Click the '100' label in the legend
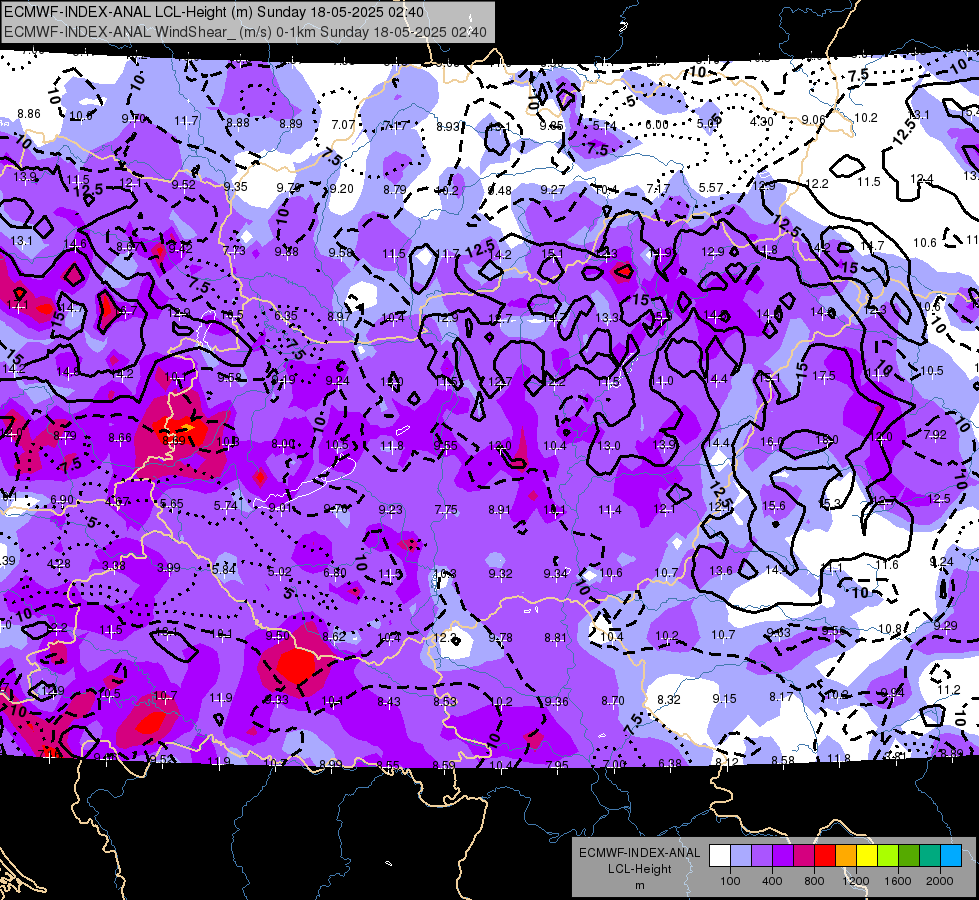 coord(730,881)
